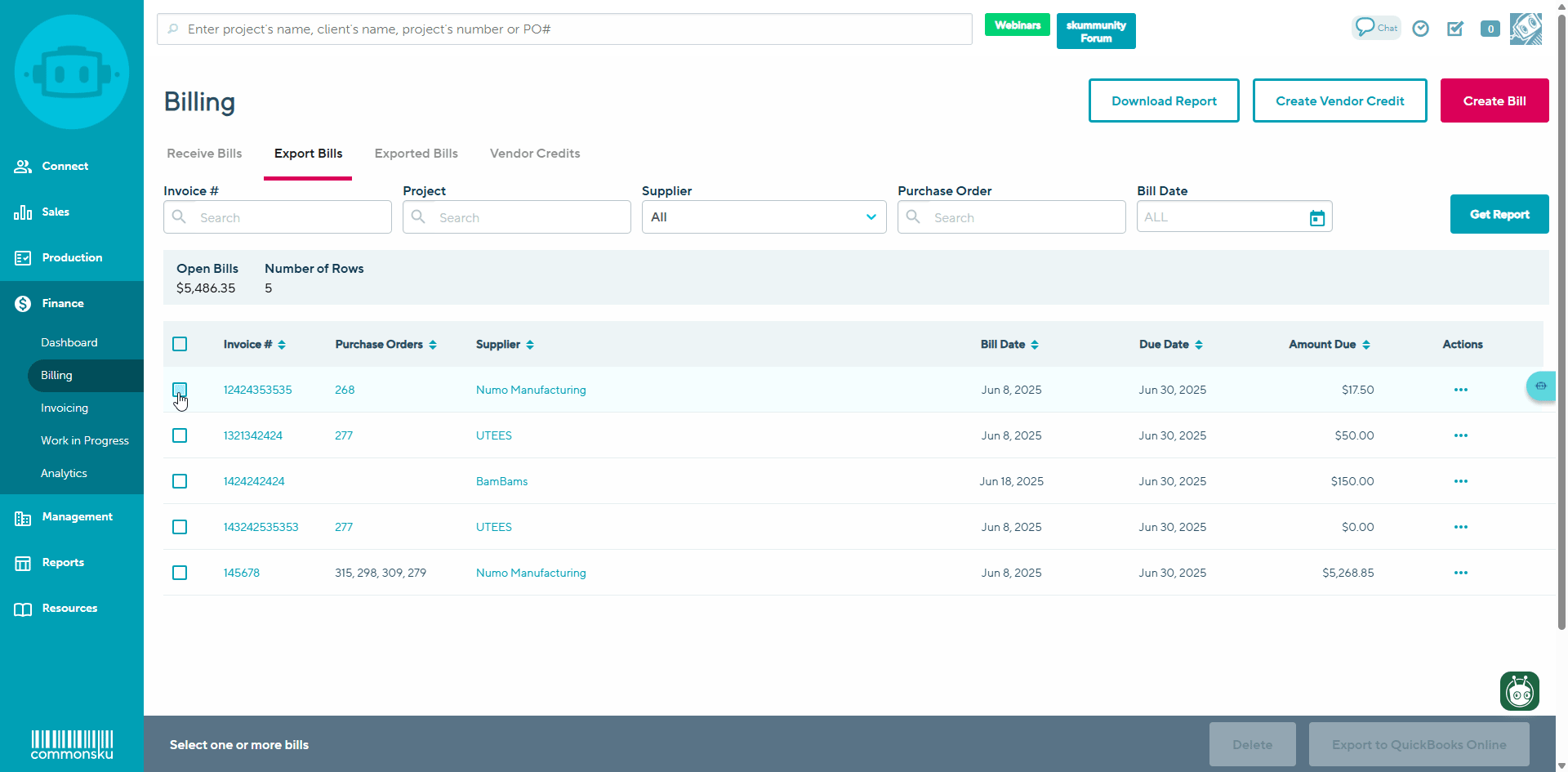Click the Bill Date calendar icon
The height and width of the screenshot is (772, 1568).
point(1316,218)
